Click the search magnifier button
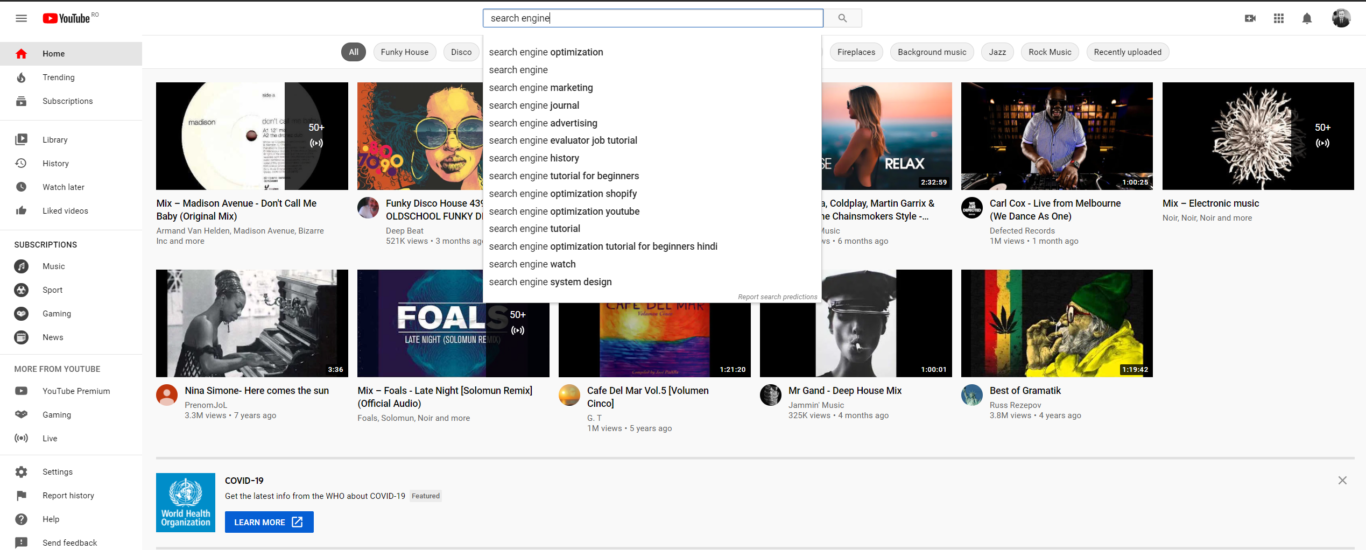Image resolution: width=1366 pixels, height=550 pixels. click(842, 18)
